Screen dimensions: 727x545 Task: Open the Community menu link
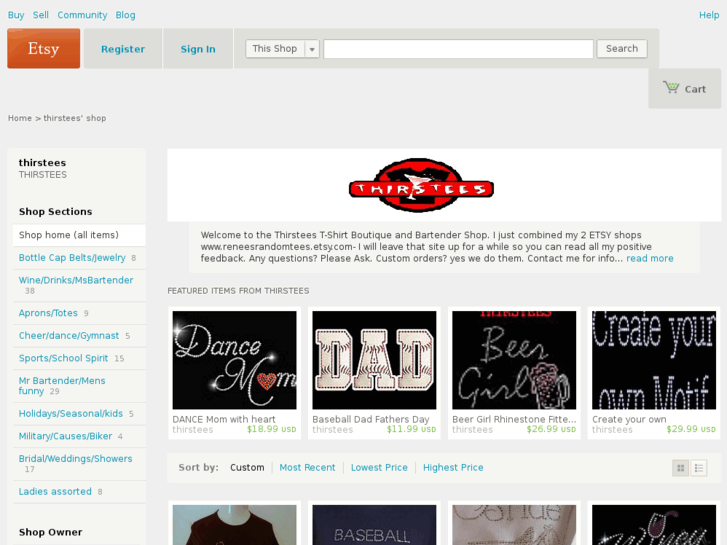tap(82, 15)
